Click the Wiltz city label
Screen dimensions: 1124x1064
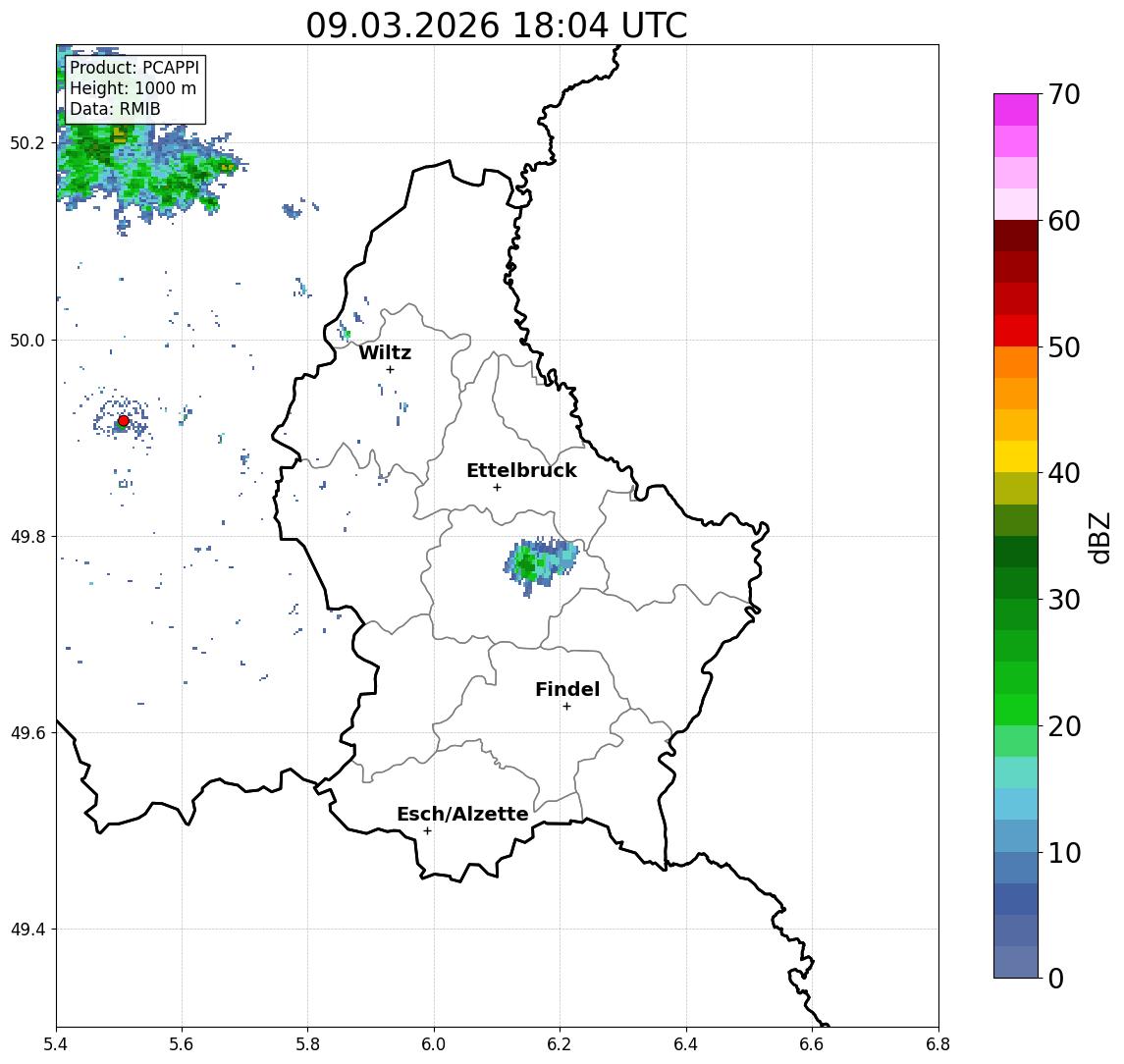[385, 352]
